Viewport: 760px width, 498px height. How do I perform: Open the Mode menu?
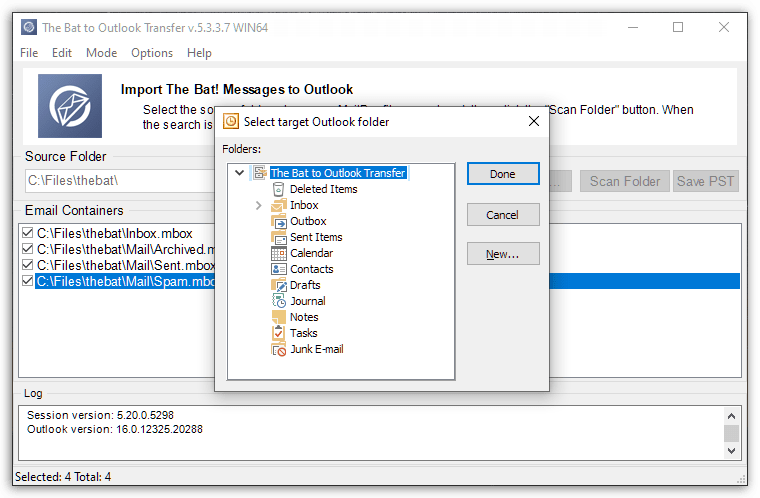coord(101,53)
